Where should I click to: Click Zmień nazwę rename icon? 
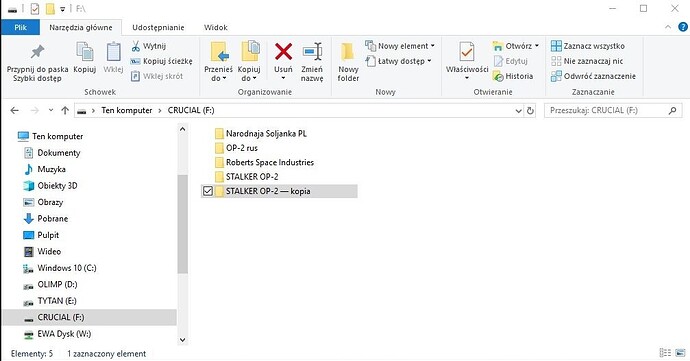(312, 52)
